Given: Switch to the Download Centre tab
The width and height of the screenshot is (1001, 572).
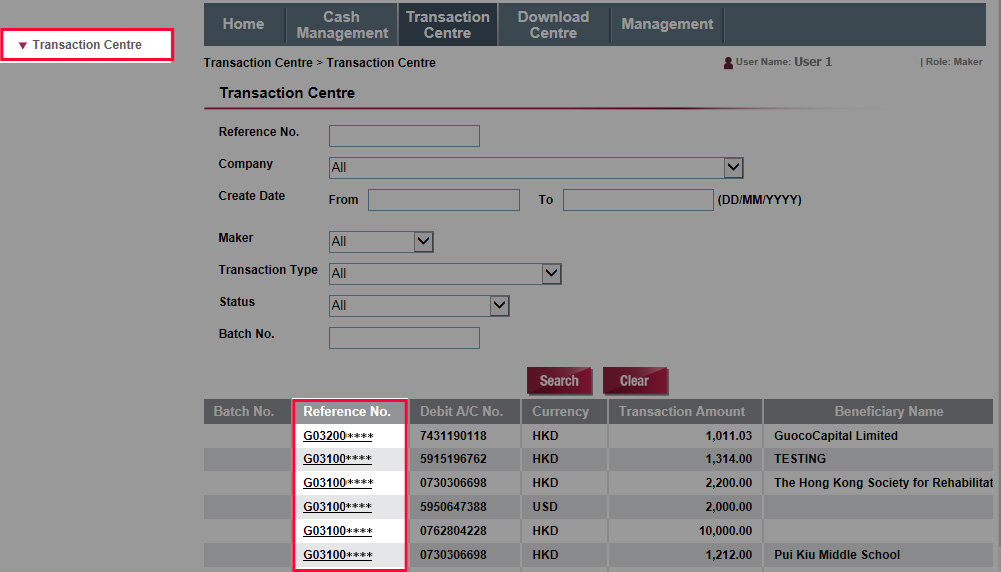Looking at the screenshot, I should pos(553,25).
